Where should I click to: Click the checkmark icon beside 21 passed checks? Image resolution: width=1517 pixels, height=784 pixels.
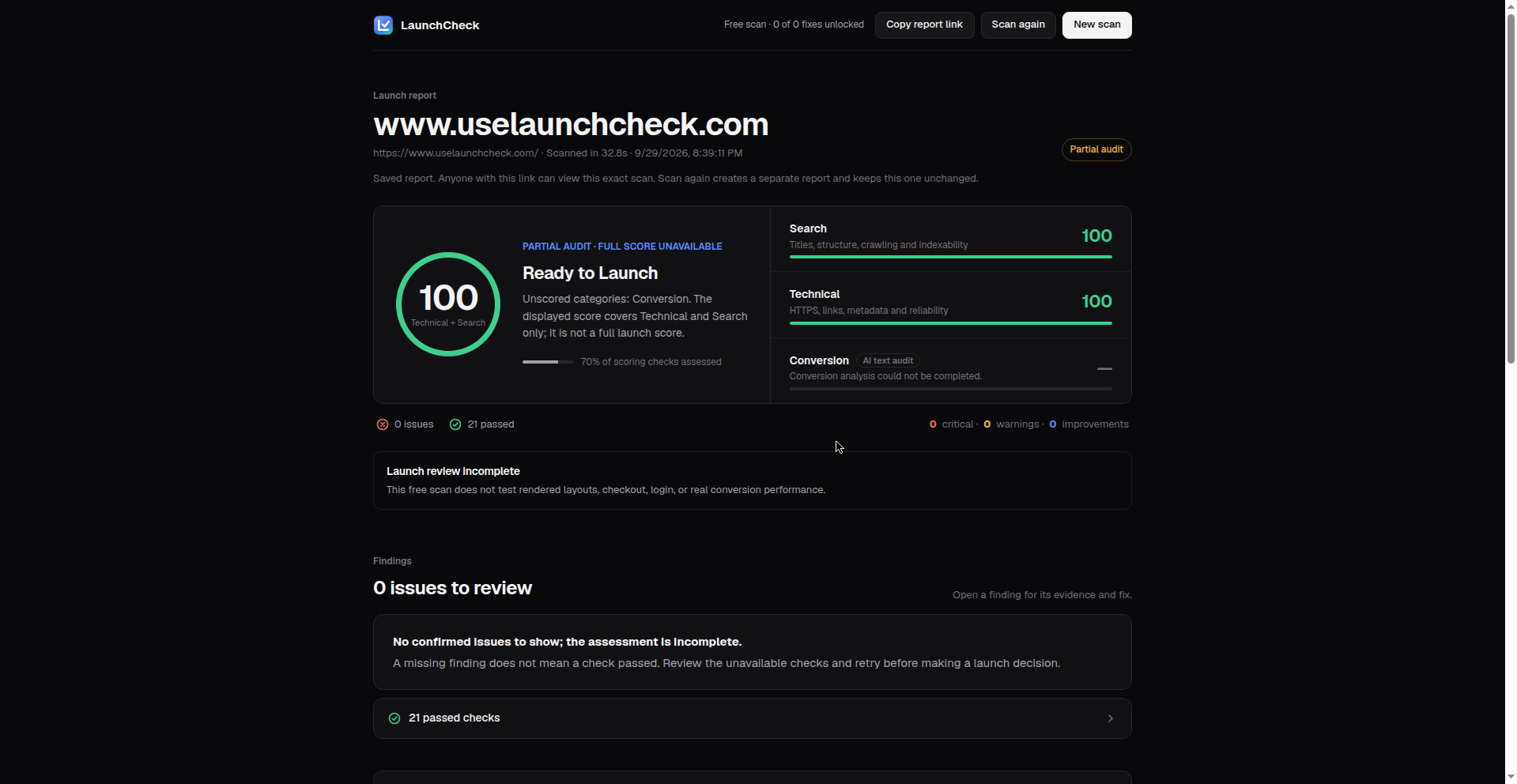394,718
